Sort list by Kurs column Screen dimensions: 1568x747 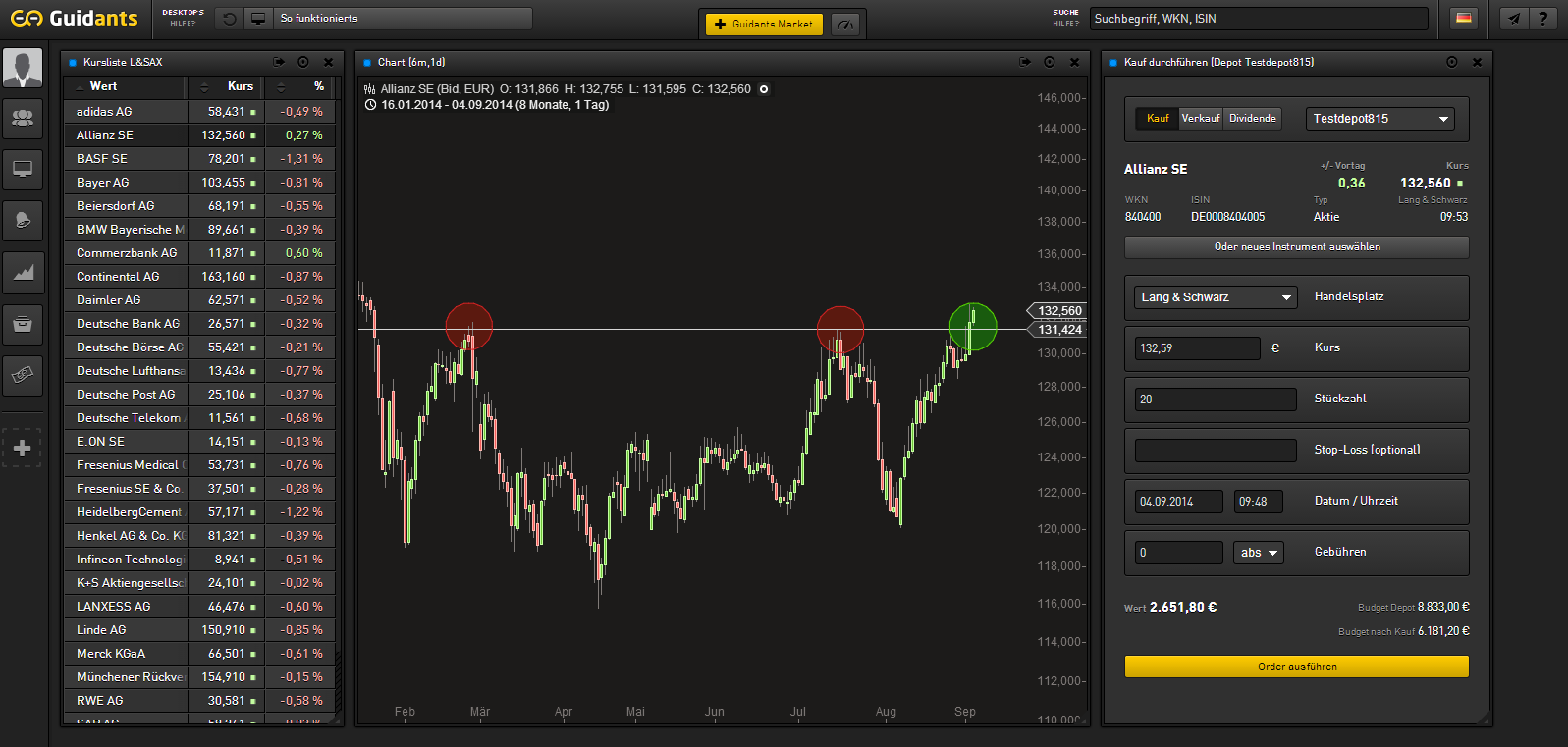[x=226, y=86]
